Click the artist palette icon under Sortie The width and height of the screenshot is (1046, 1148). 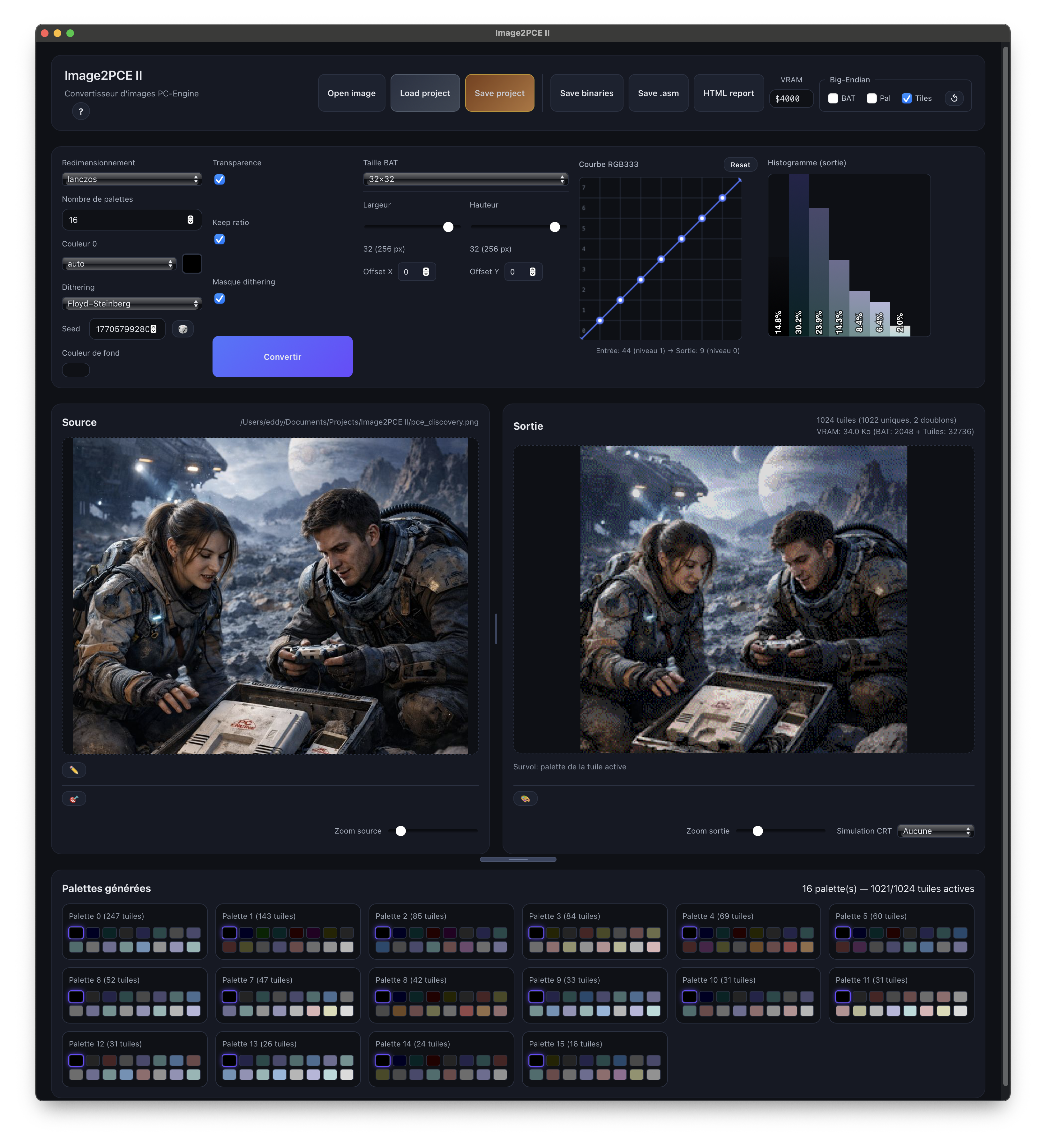click(x=525, y=799)
